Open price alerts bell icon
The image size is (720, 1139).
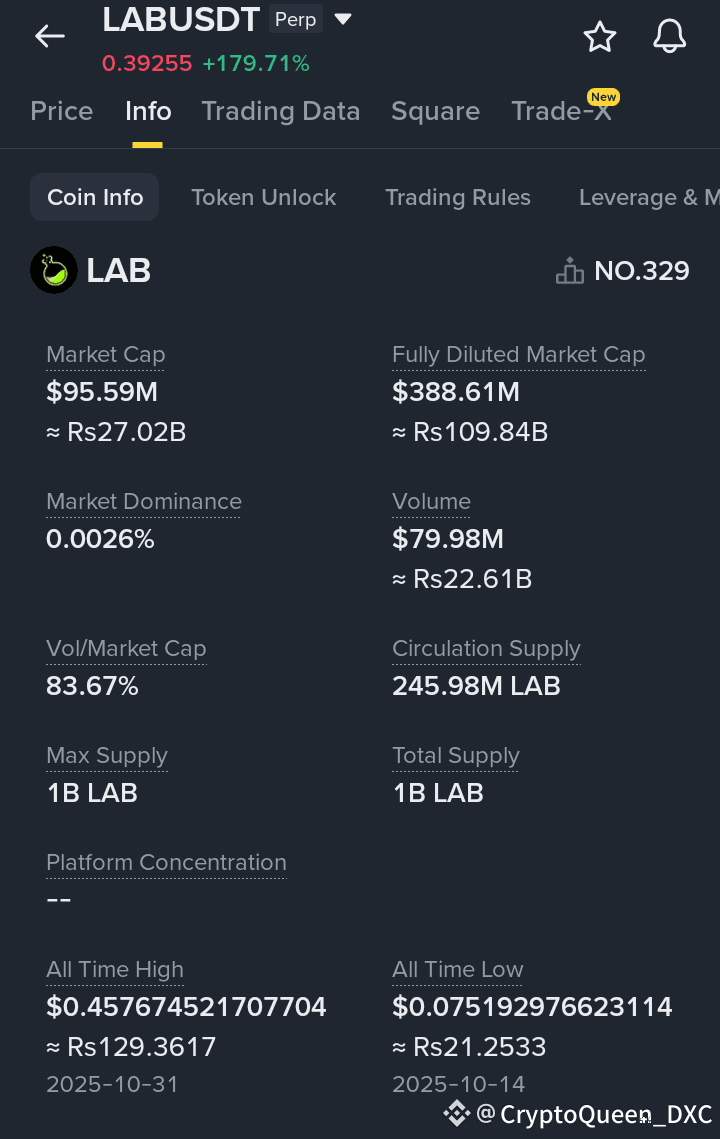[669, 37]
